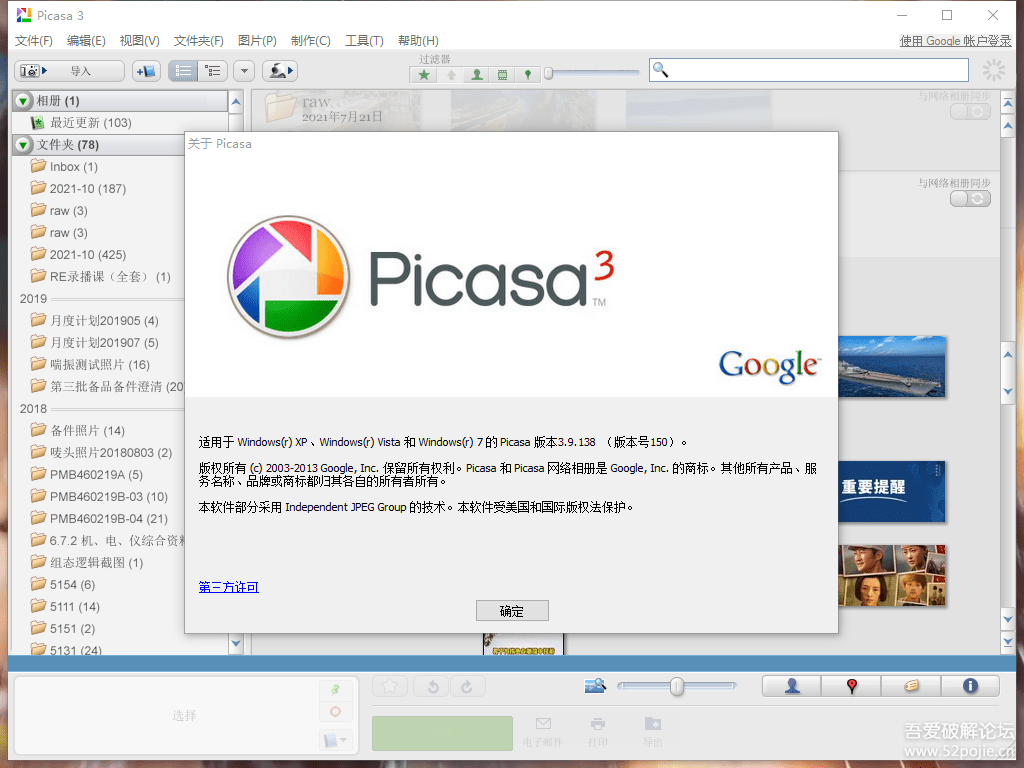Click the 打印 print button
Viewport: 1024px width, 768px height.
point(598,731)
